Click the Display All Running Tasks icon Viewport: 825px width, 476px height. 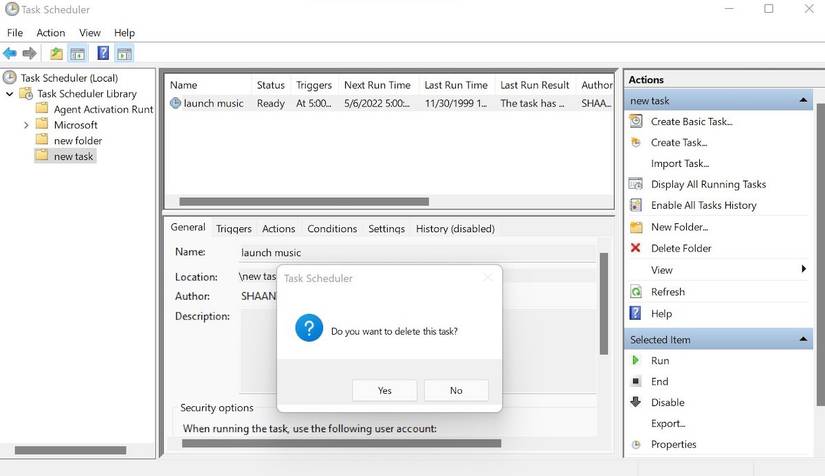point(635,184)
